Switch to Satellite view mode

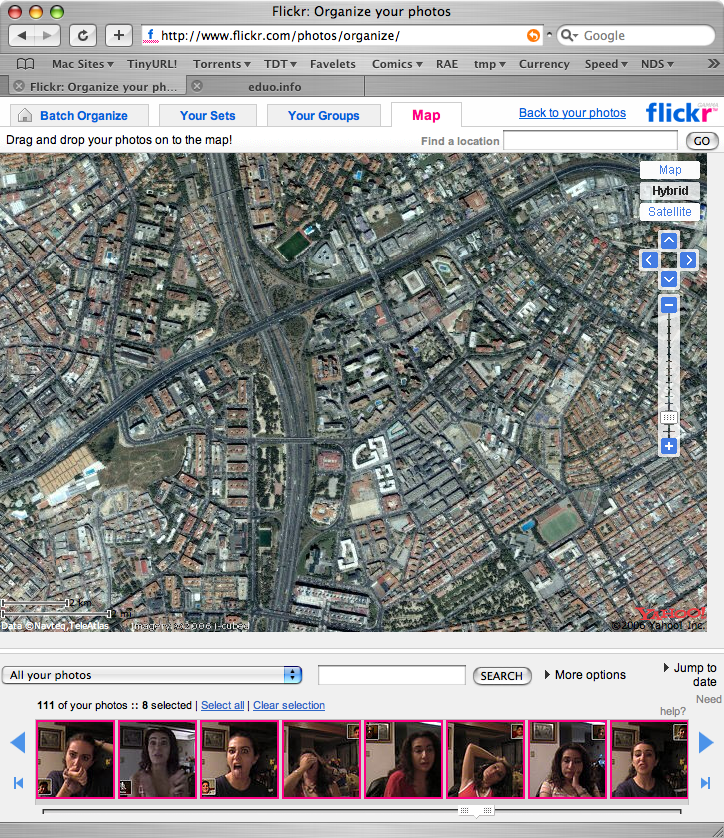point(670,212)
